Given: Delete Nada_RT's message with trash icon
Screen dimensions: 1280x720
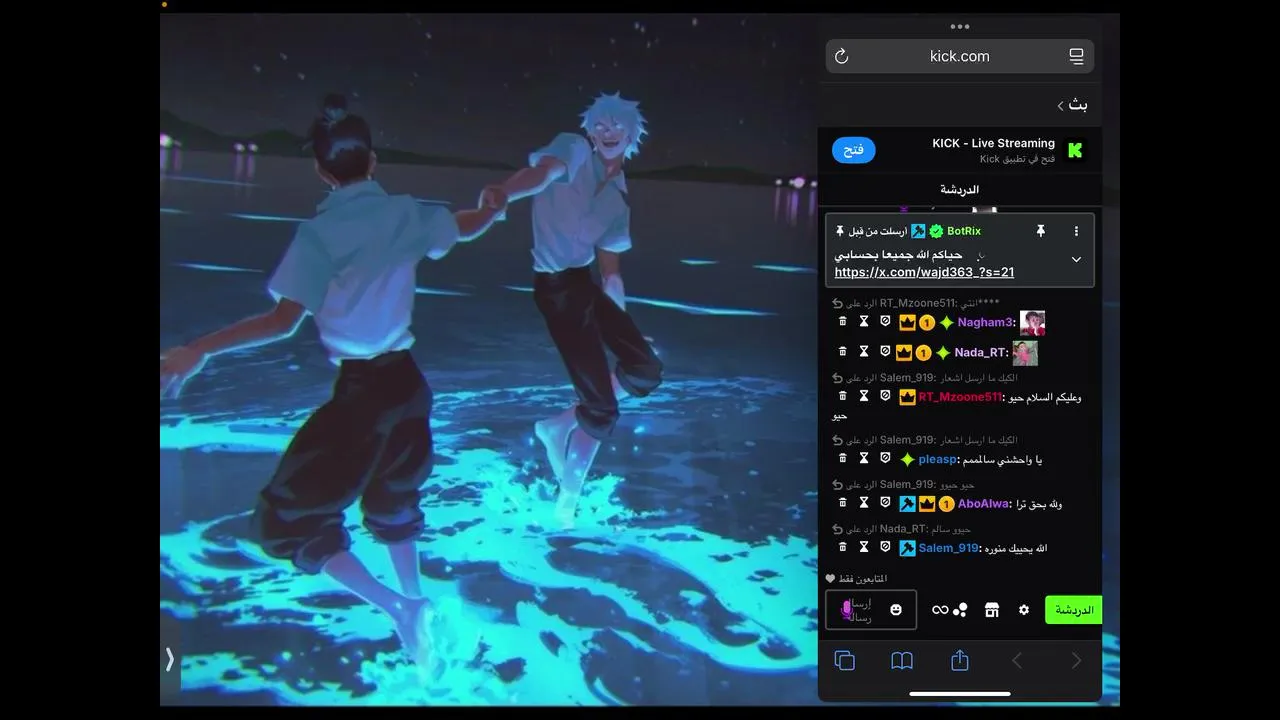Looking at the screenshot, I should coord(842,352).
